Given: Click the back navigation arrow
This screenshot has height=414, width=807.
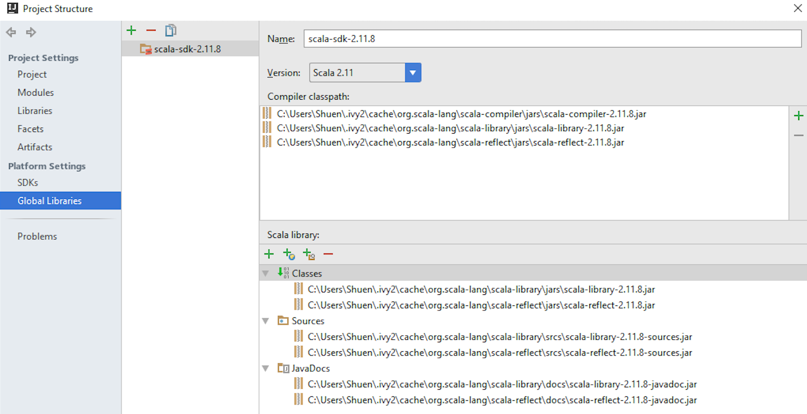Looking at the screenshot, I should (x=11, y=32).
